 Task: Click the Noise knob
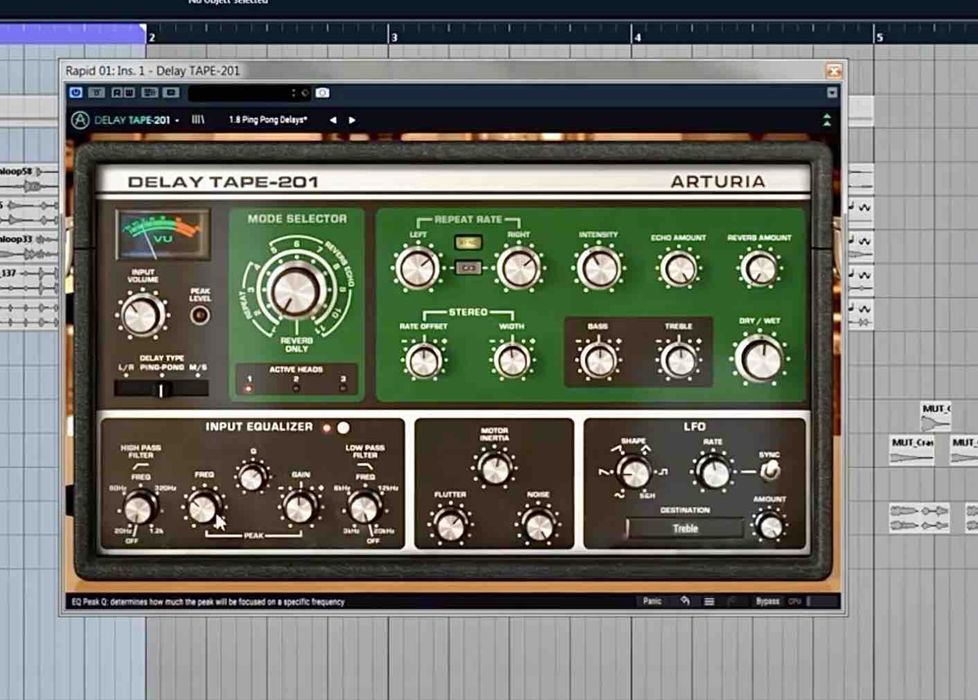tap(538, 526)
